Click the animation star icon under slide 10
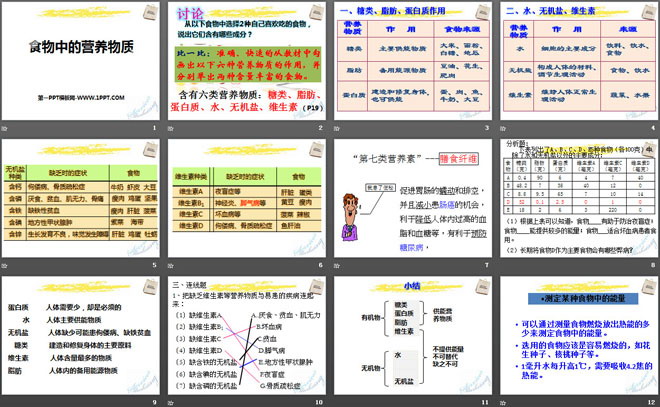Image resolution: width=660 pixels, height=407 pixels. click(173, 401)
